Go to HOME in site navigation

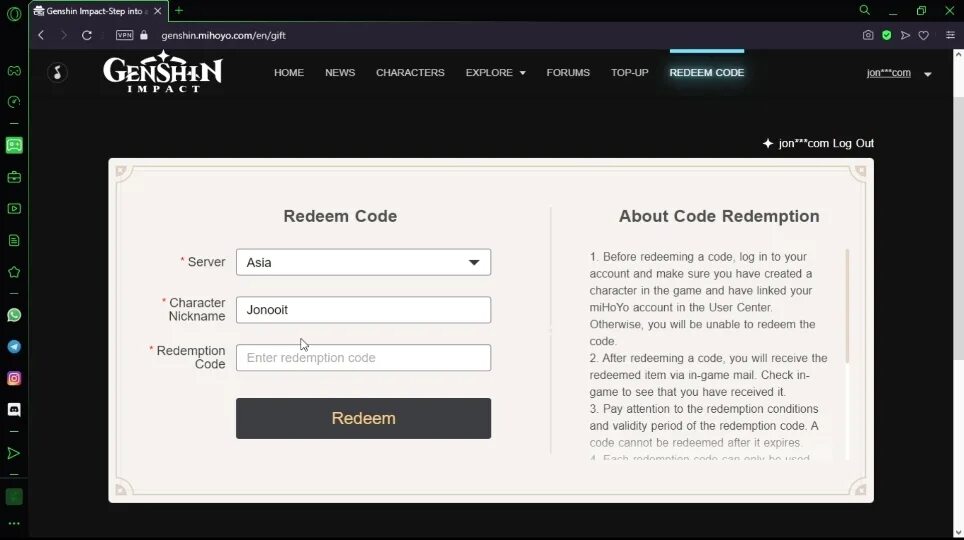[x=289, y=73]
